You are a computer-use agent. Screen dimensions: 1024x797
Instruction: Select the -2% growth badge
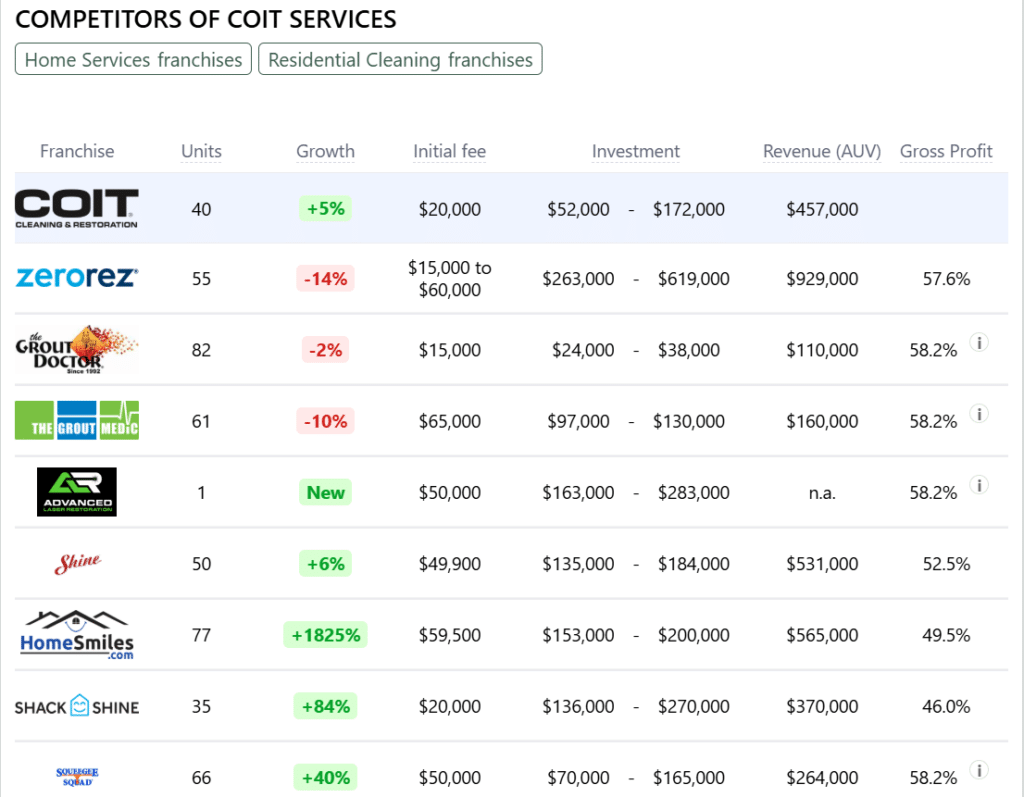(325, 350)
